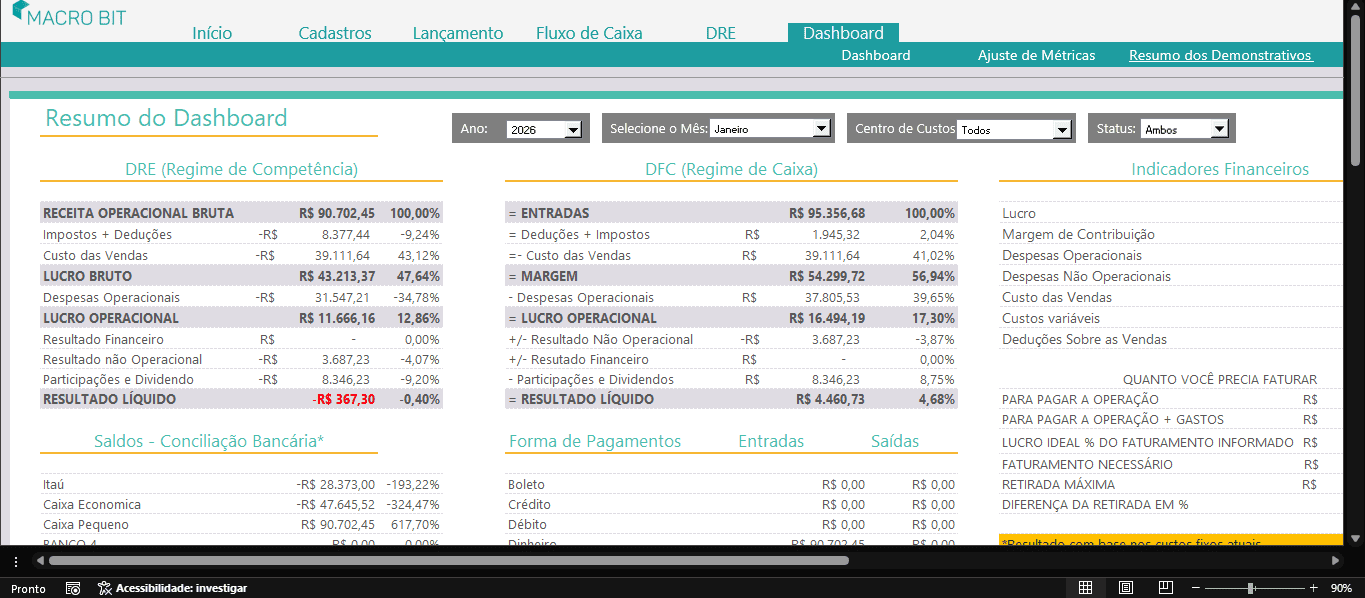
Task: Click LUCRO IDEAL % DO FATURAMENTO INFORMADO
Action: [1147, 442]
